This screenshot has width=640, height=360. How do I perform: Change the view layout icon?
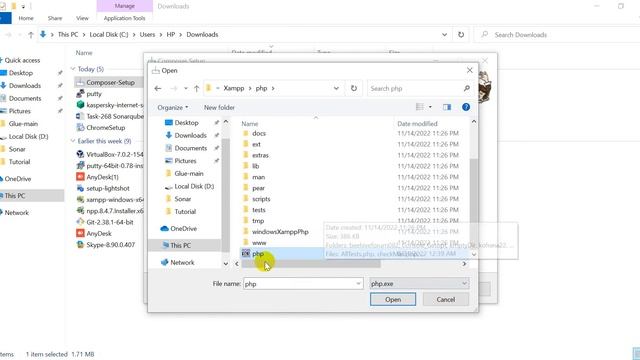click(x=420, y=107)
